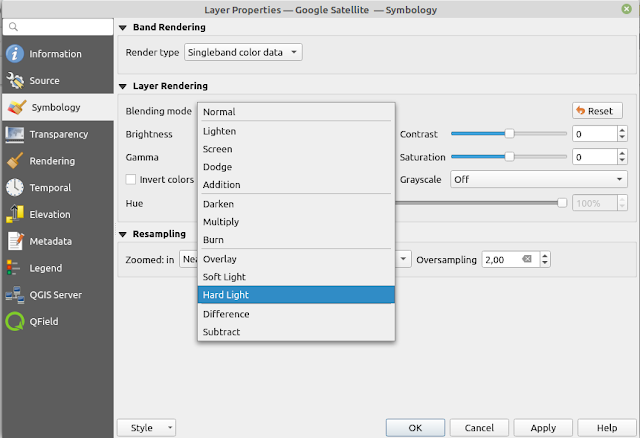This screenshot has height=438, width=640.
Task: Open the Transparency panel icon
Action: [x=15, y=134]
